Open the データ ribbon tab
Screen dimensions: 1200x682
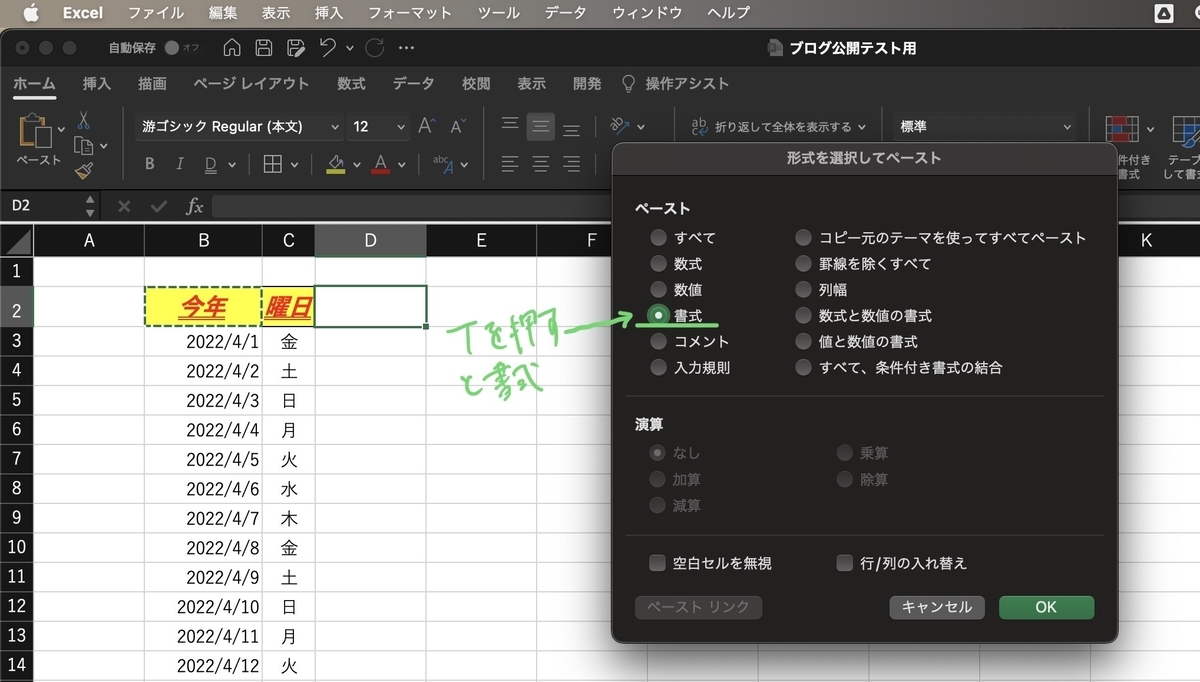413,84
